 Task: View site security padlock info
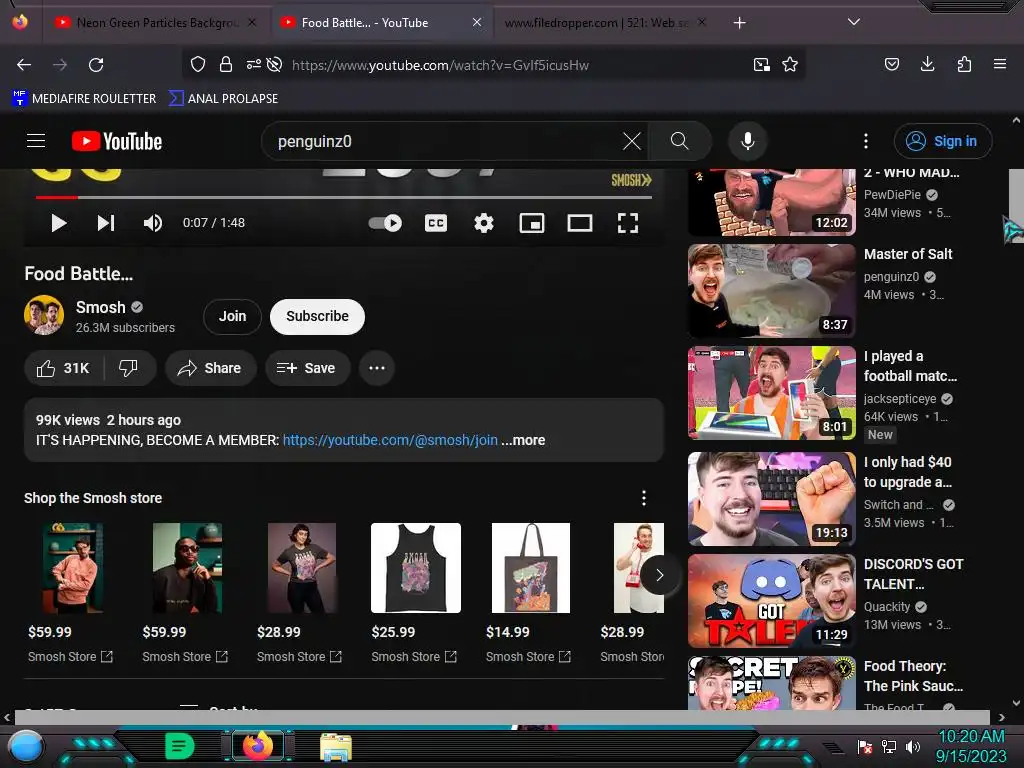coord(226,64)
